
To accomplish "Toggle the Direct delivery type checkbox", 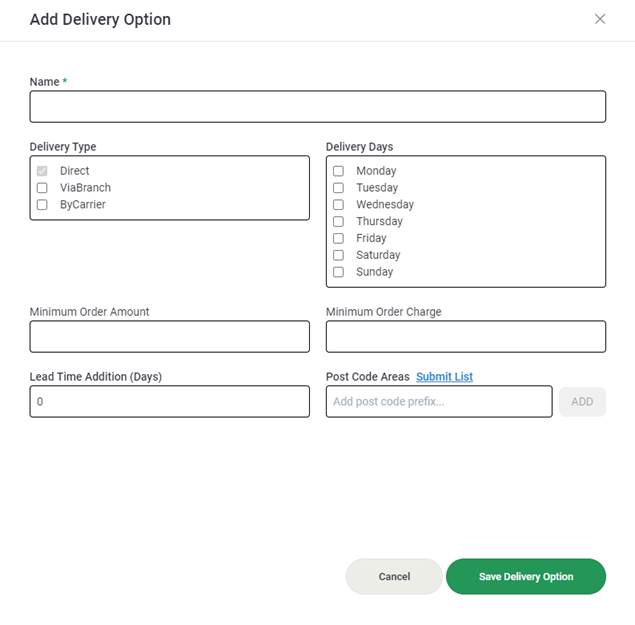I will coord(42,171).
